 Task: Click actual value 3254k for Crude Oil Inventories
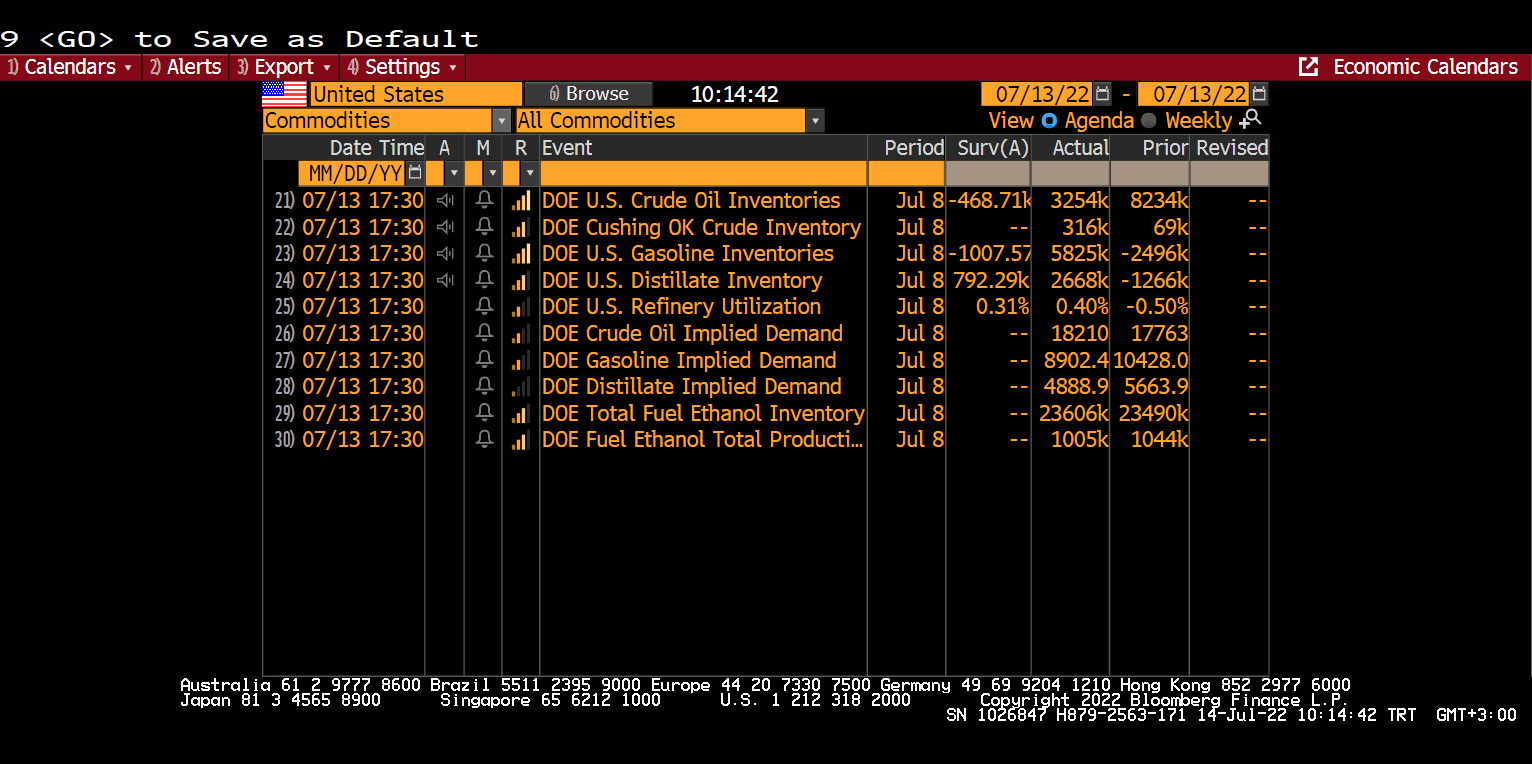[x=1079, y=201]
